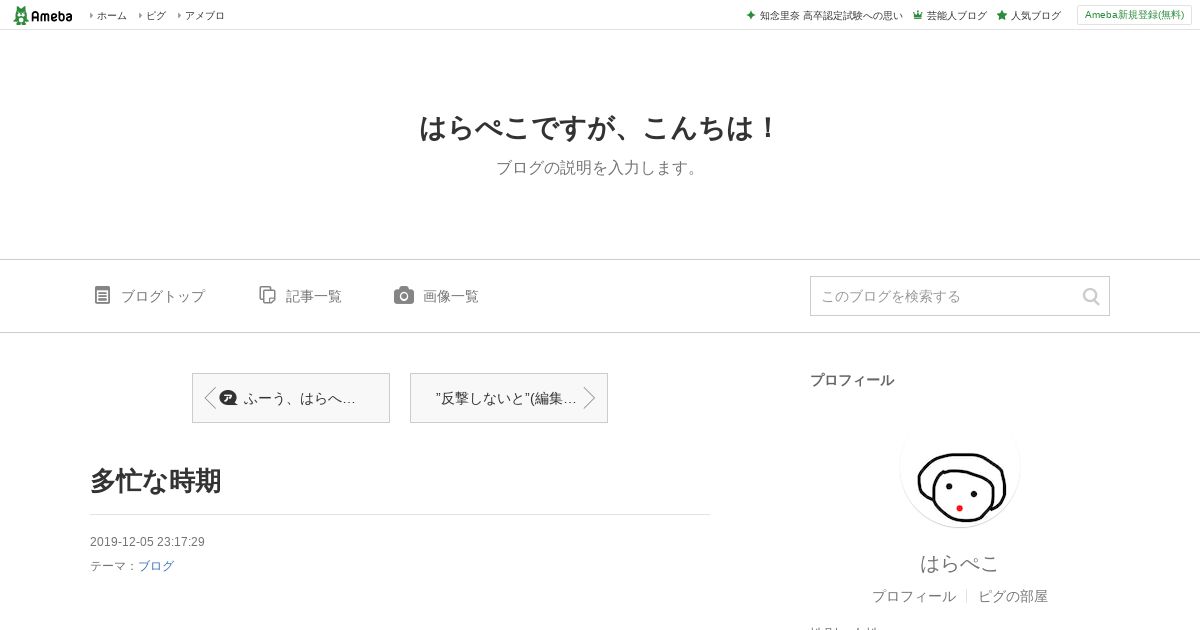This screenshot has height=630, width=1200.
Task: Go to ブログトップ tab
Action: (162, 296)
